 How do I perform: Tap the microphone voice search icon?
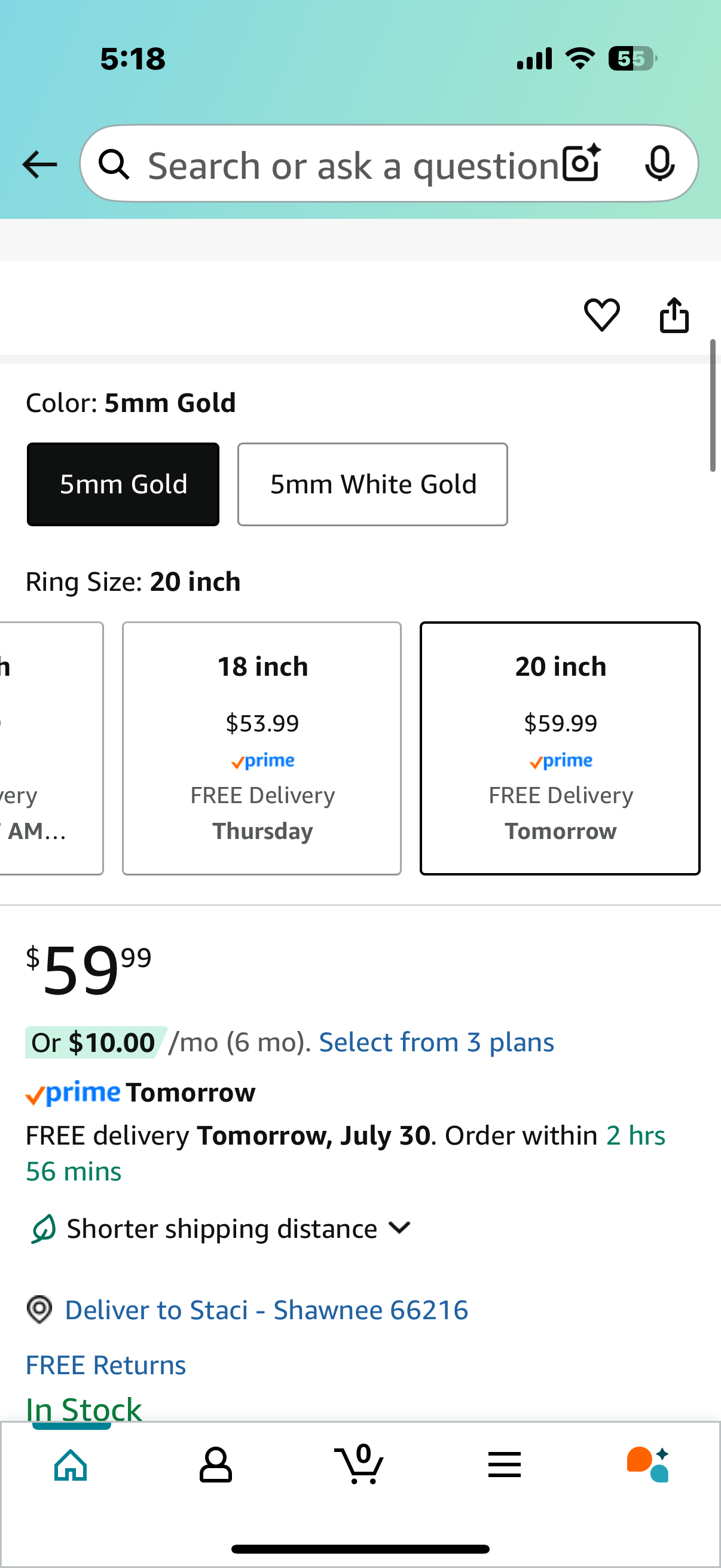pos(659,164)
